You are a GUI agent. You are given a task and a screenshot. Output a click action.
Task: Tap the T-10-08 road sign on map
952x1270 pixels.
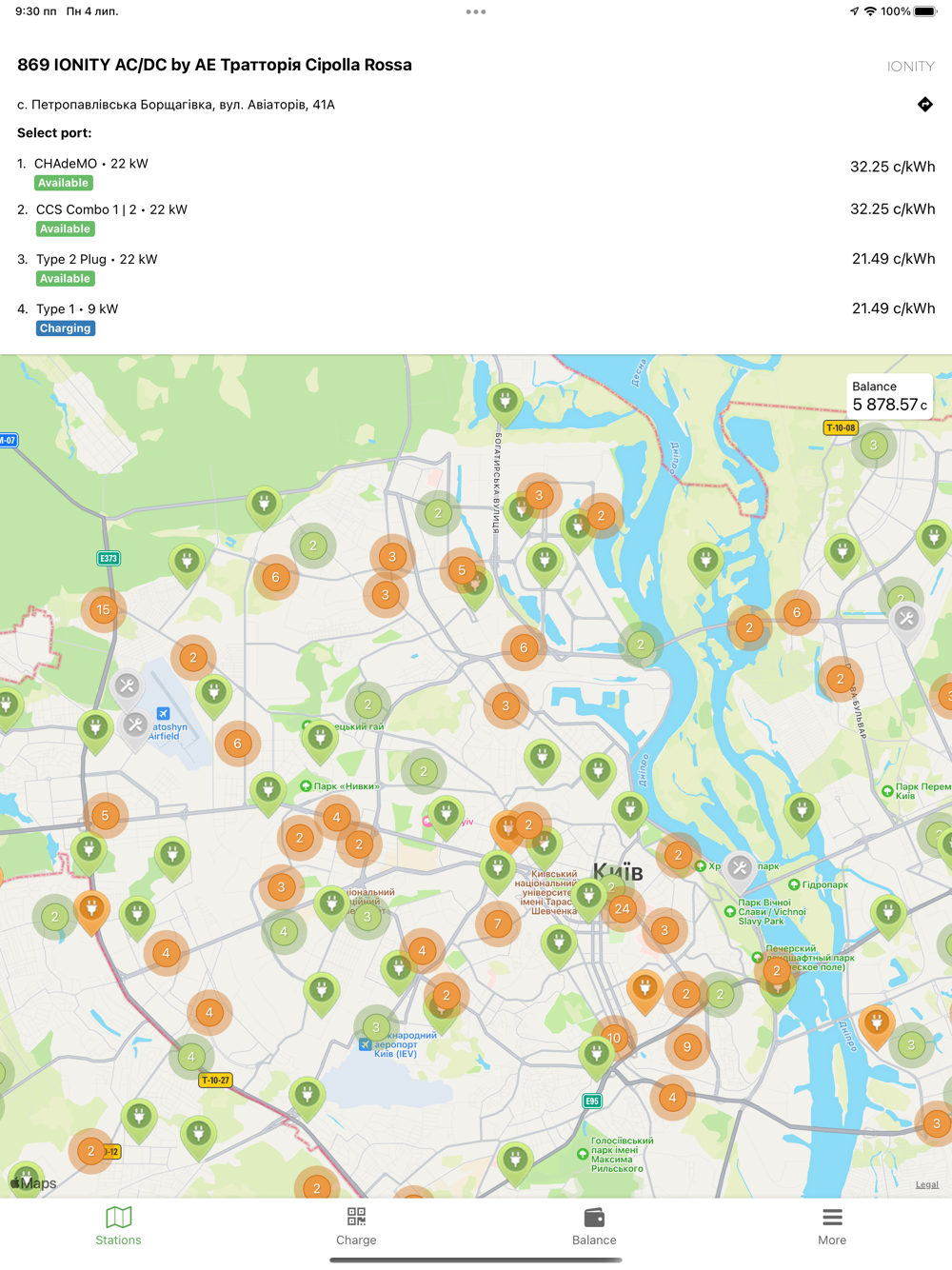click(841, 427)
